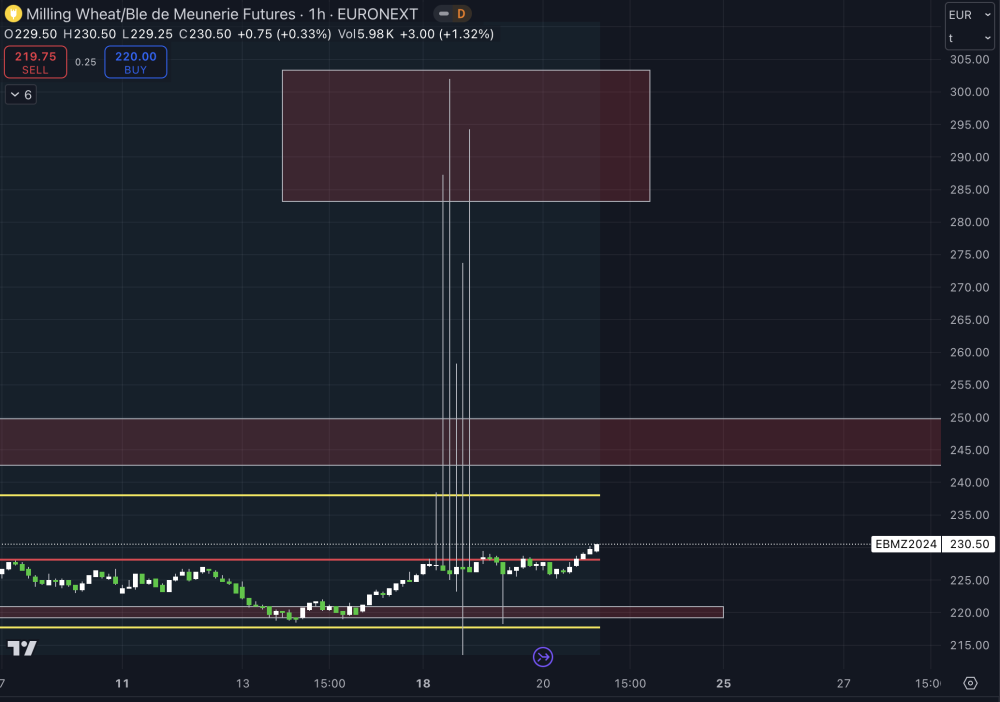Click the purple scroll-to-latest-bar arrow icon
The image size is (1000, 702).
(543, 657)
